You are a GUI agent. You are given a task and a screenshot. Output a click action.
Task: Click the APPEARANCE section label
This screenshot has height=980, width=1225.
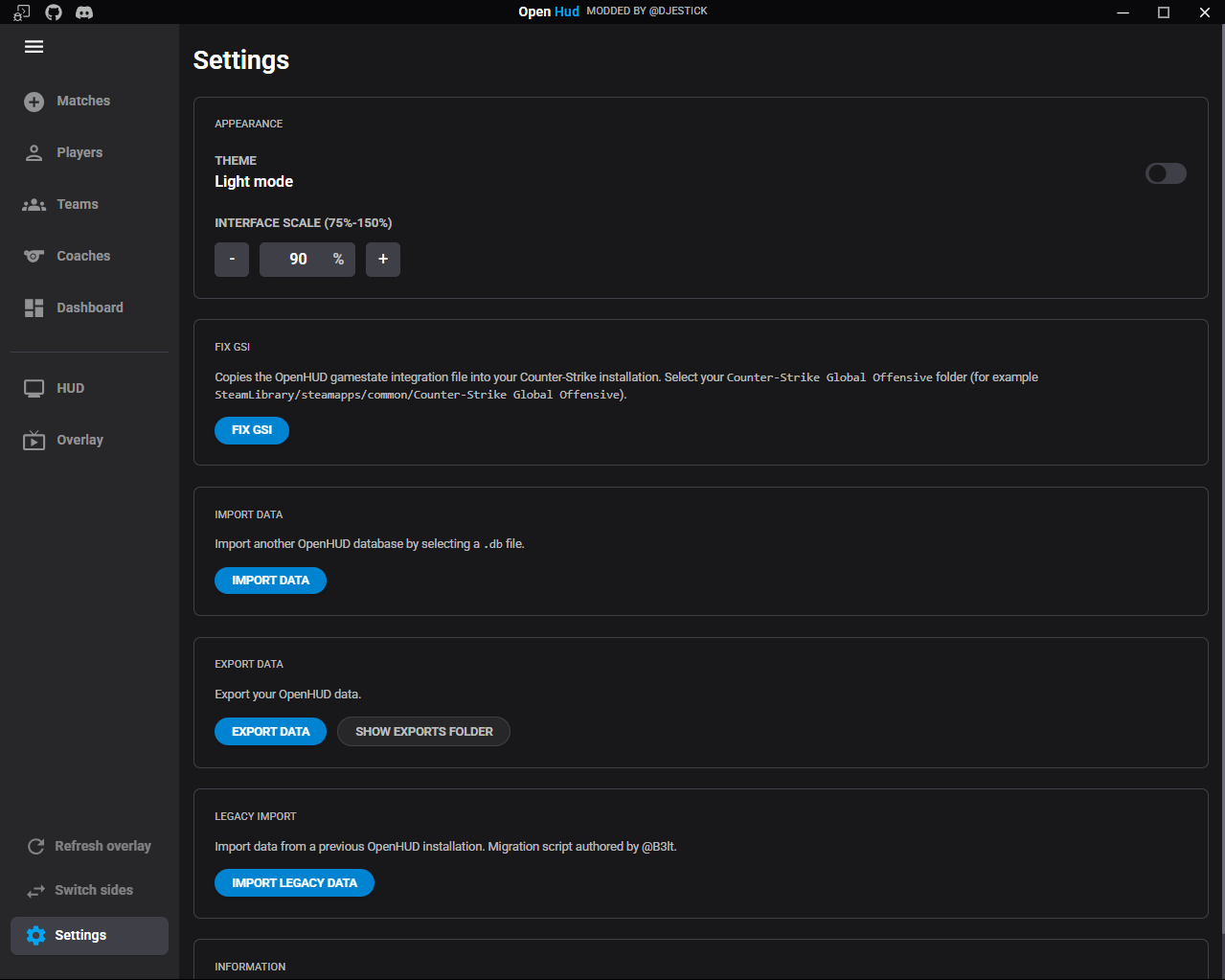pyautogui.click(x=249, y=124)
